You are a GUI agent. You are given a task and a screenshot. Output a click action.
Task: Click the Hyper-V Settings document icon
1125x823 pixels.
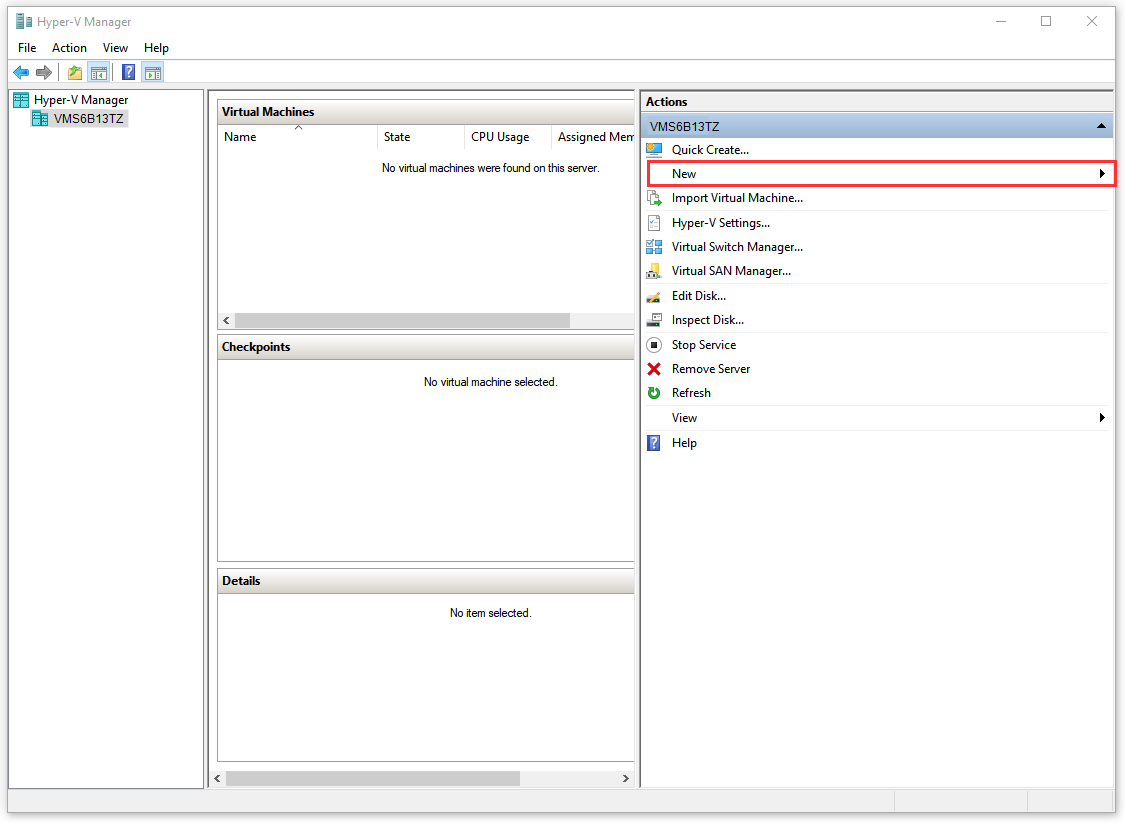654,222
